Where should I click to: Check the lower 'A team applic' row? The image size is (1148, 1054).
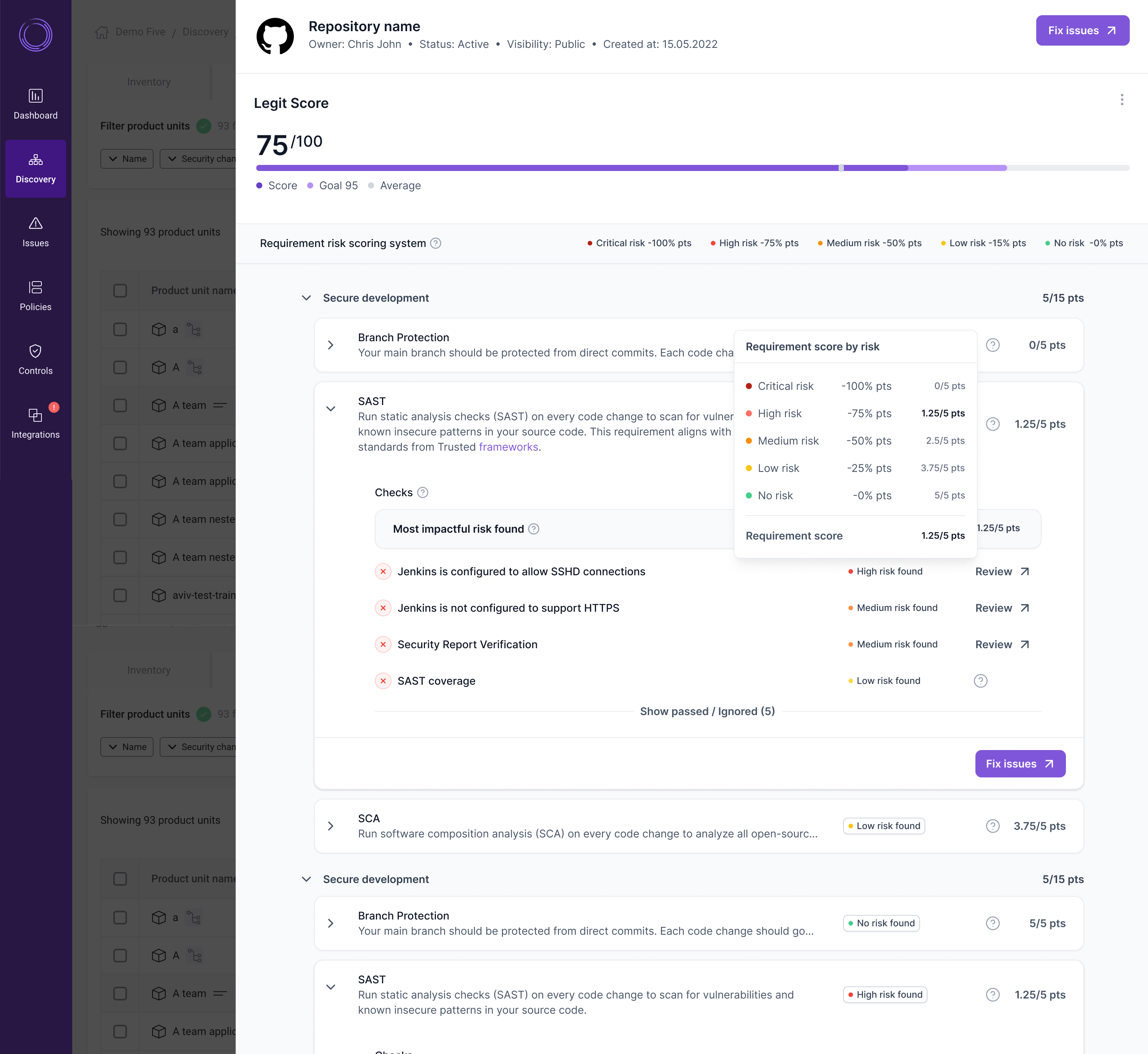120,1031
